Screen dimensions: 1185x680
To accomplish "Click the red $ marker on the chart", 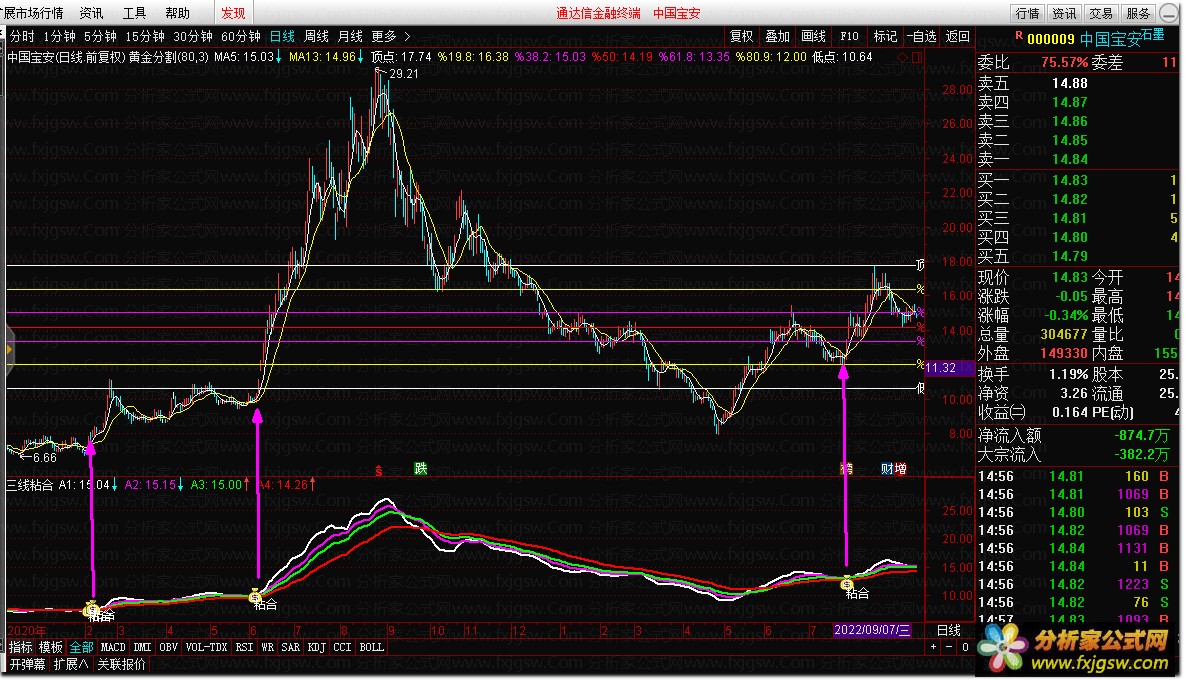I will pyautogui.click(x=379, y=471).
